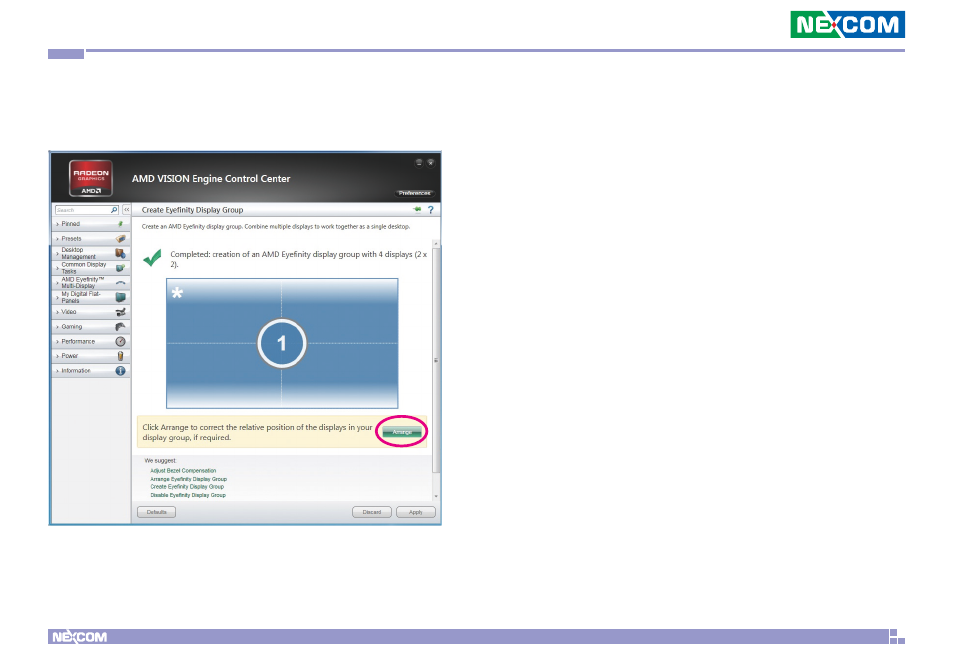Click the Presets icon in the sidebar

[120, 238]
